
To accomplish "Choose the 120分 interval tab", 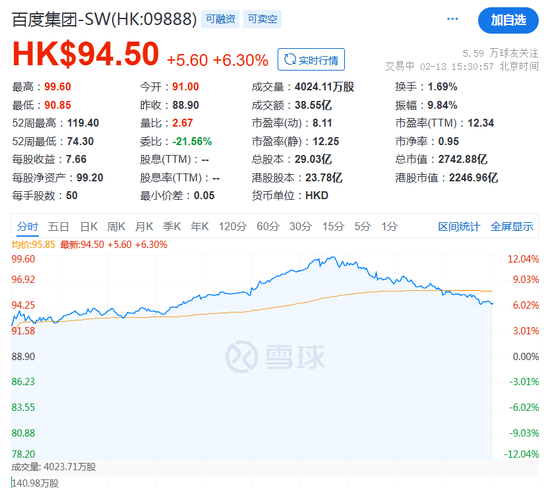I will (233, 227).
